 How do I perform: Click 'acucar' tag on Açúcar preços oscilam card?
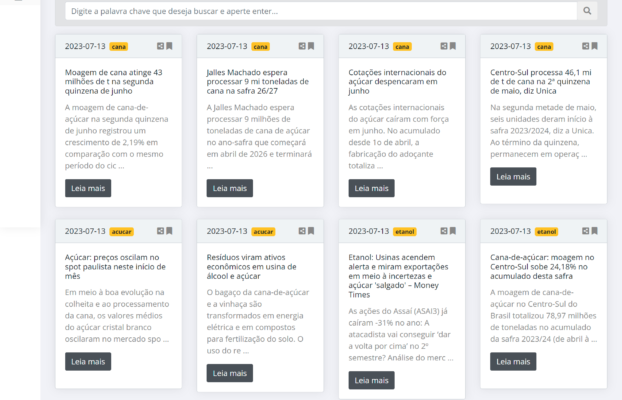tap(121, 232)
